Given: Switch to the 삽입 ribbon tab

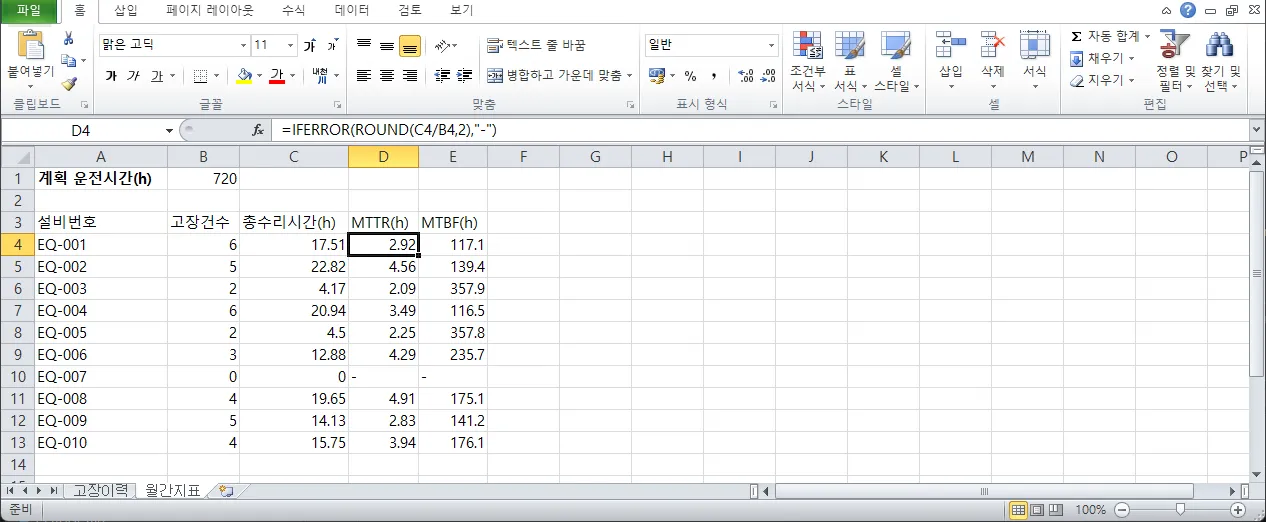Looking at the screenshot, I should 127,10.
